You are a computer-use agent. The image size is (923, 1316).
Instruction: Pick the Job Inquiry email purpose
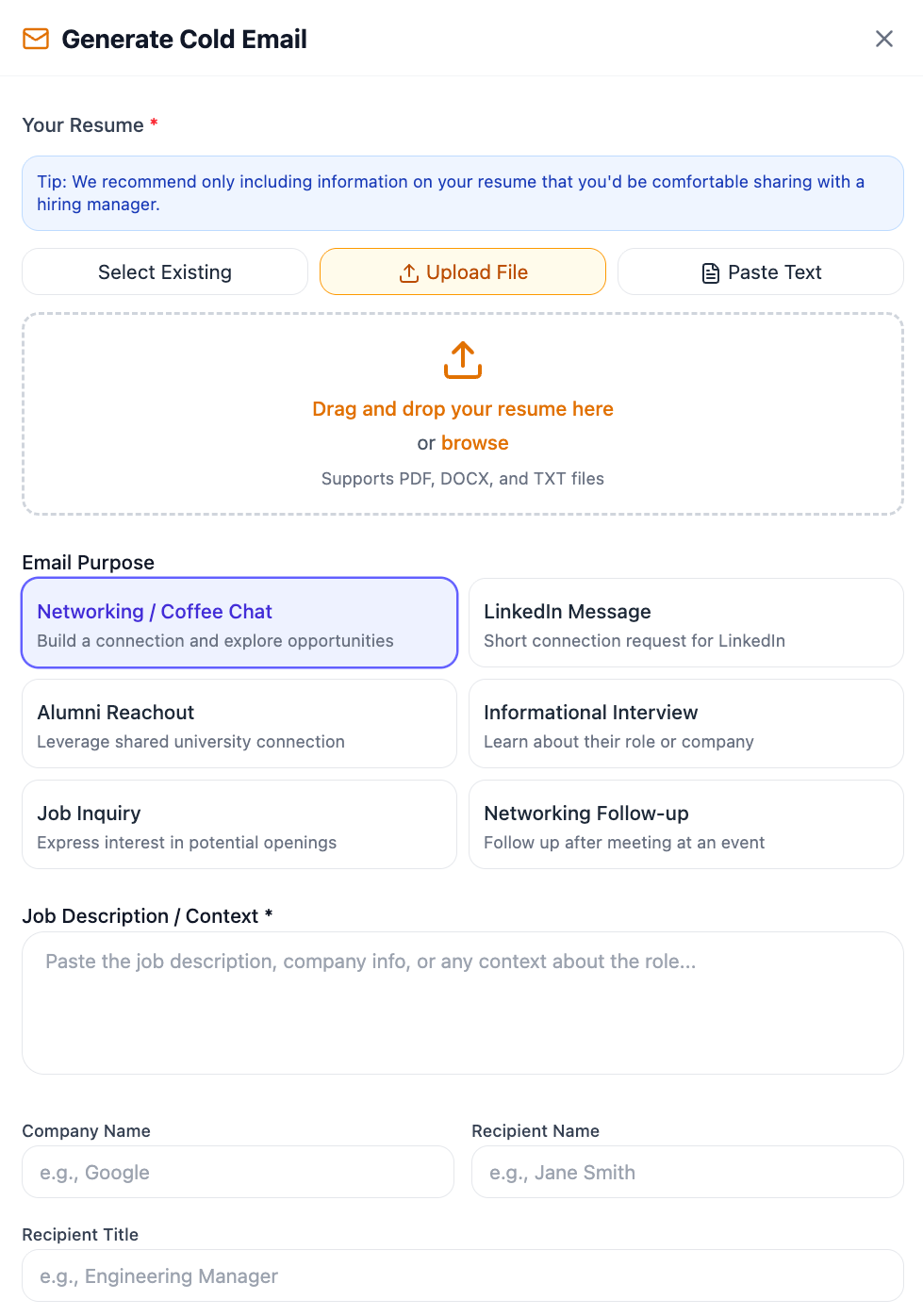pos(239,825)
